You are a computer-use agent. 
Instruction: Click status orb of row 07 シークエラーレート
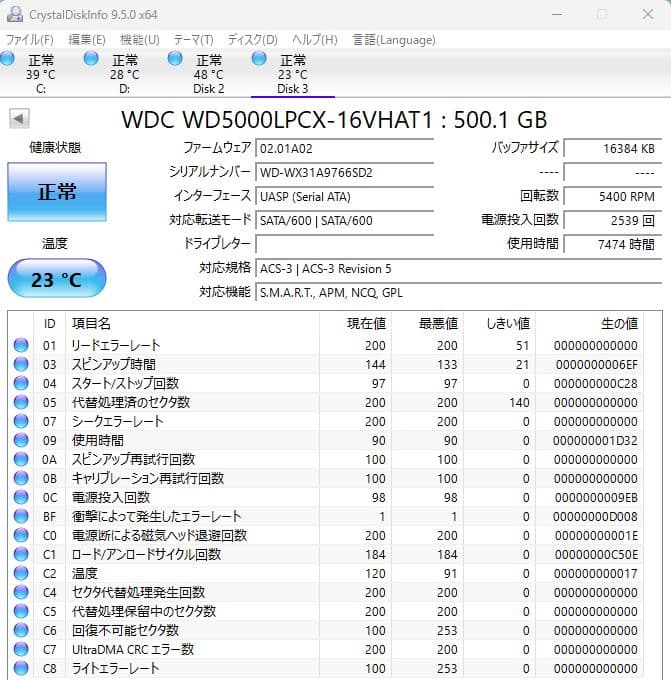tap(21, 421)
